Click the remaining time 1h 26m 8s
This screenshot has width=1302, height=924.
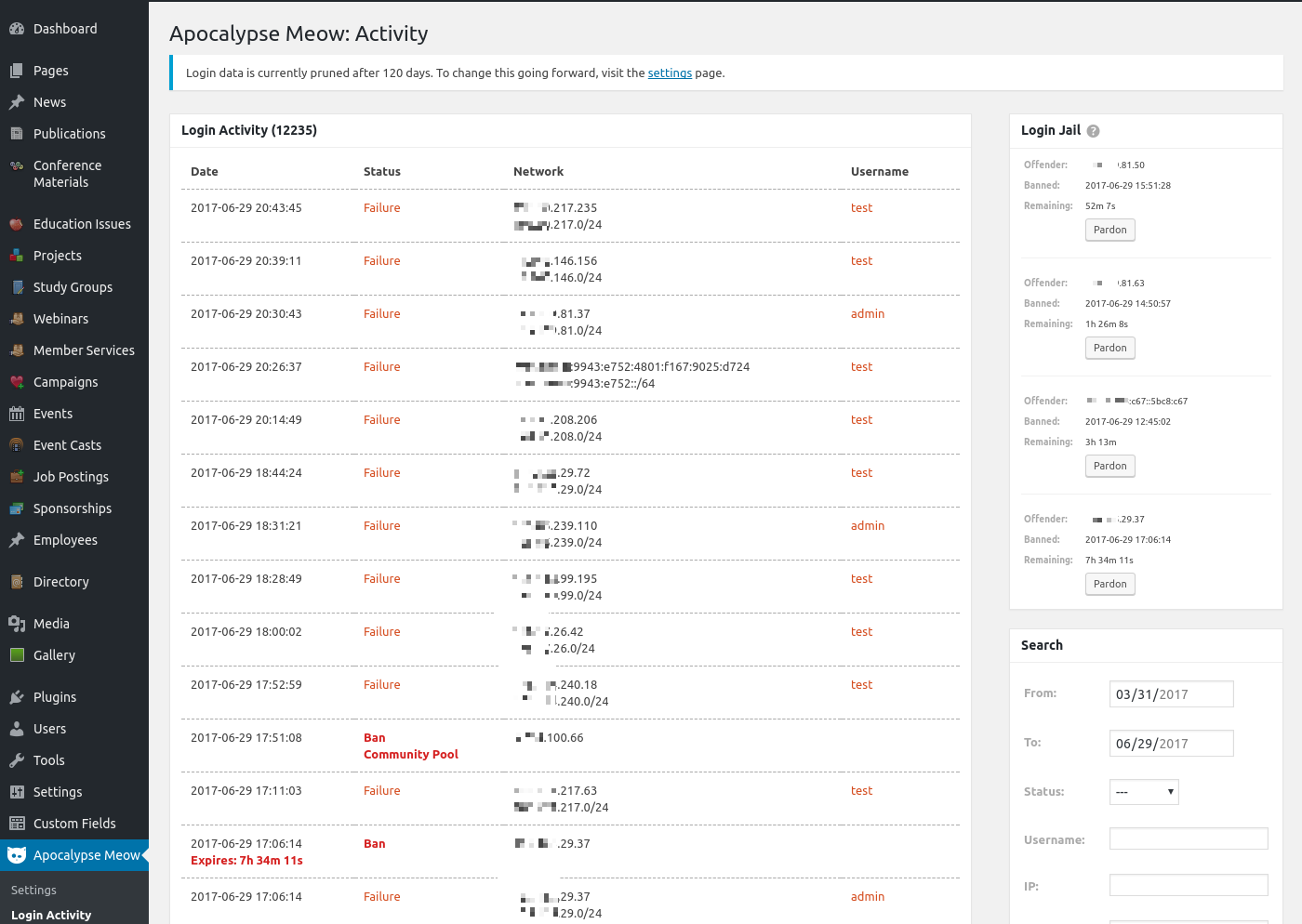1107,324
